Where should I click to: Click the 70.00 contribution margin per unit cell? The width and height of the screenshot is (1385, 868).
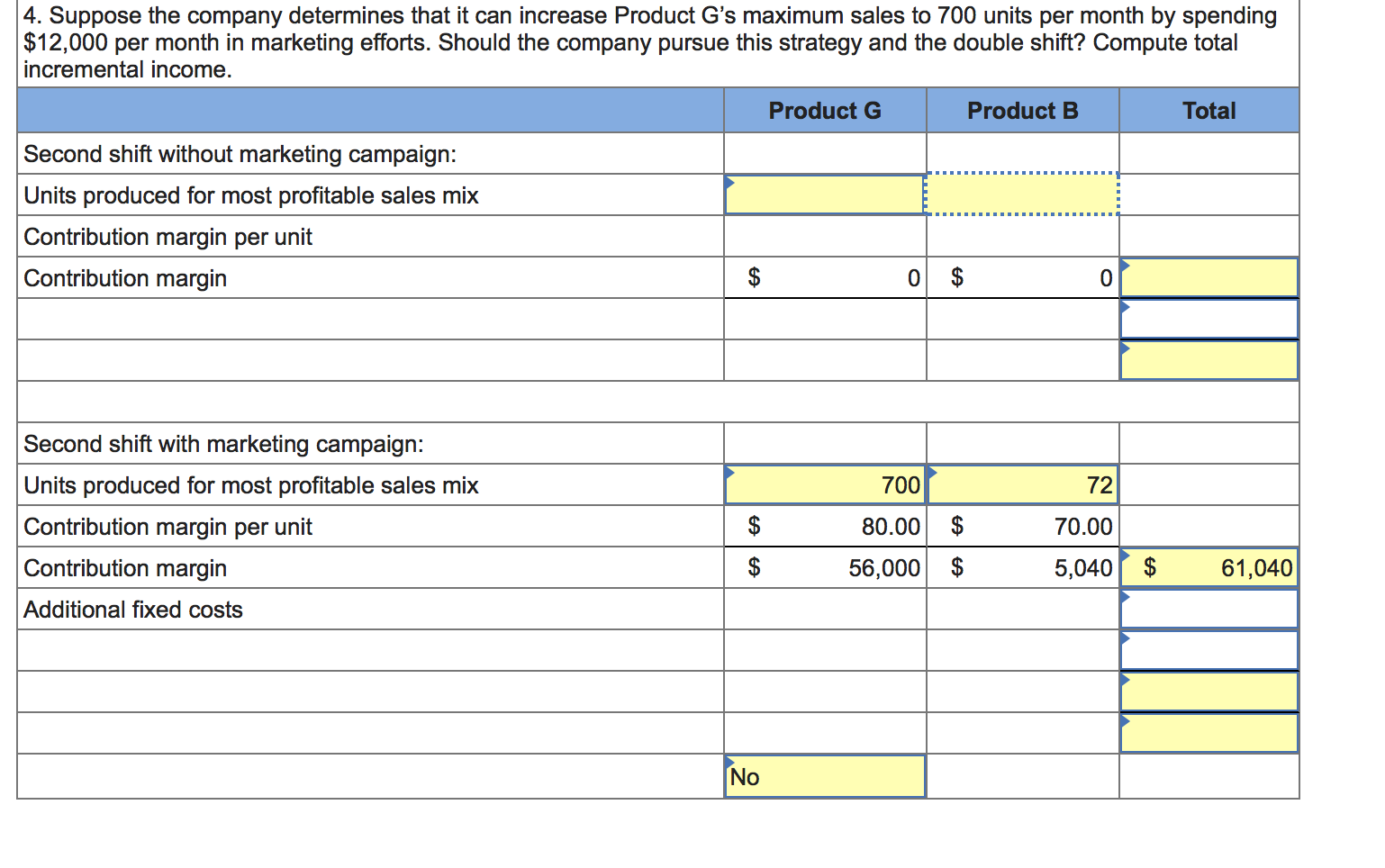1023,526
